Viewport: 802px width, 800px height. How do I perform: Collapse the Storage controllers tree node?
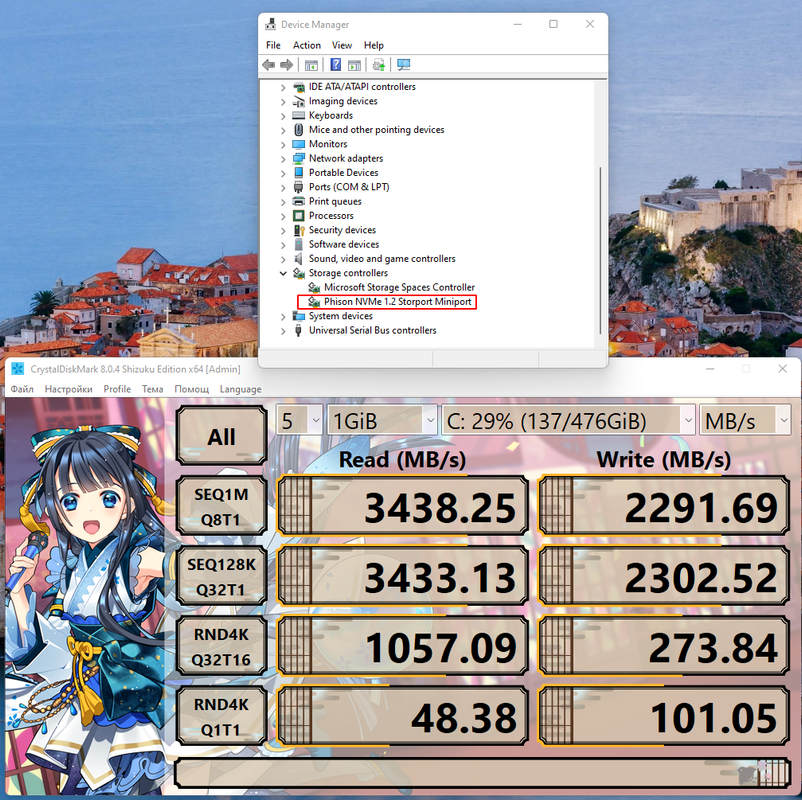click(283, 273)
